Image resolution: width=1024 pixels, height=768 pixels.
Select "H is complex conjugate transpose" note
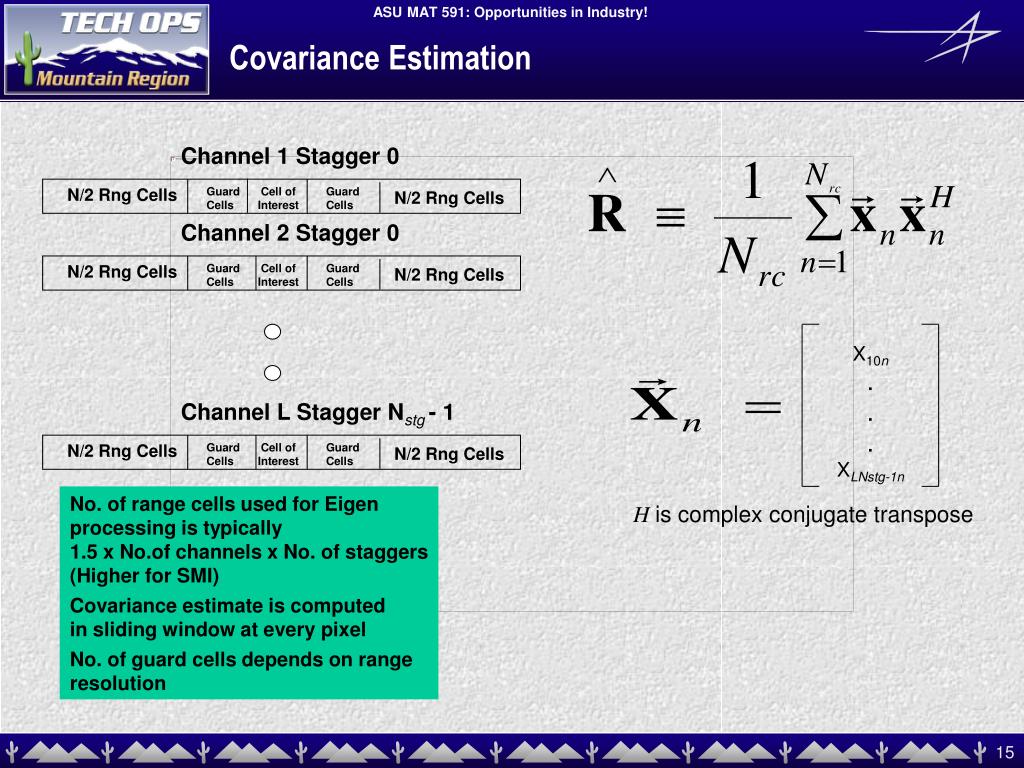pos(803,515)
